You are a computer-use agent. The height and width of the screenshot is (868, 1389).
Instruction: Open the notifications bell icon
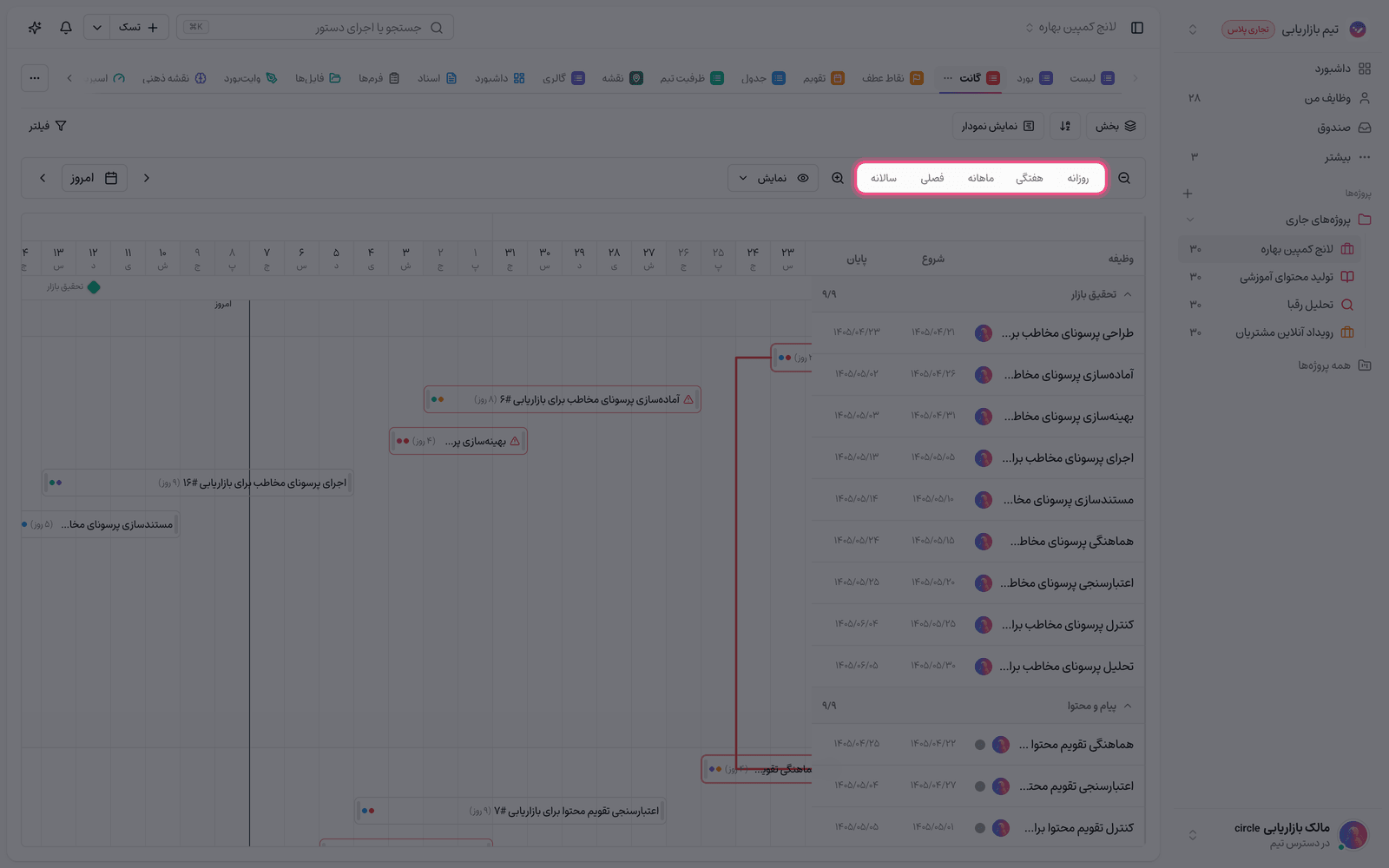[x=66, y=27]
